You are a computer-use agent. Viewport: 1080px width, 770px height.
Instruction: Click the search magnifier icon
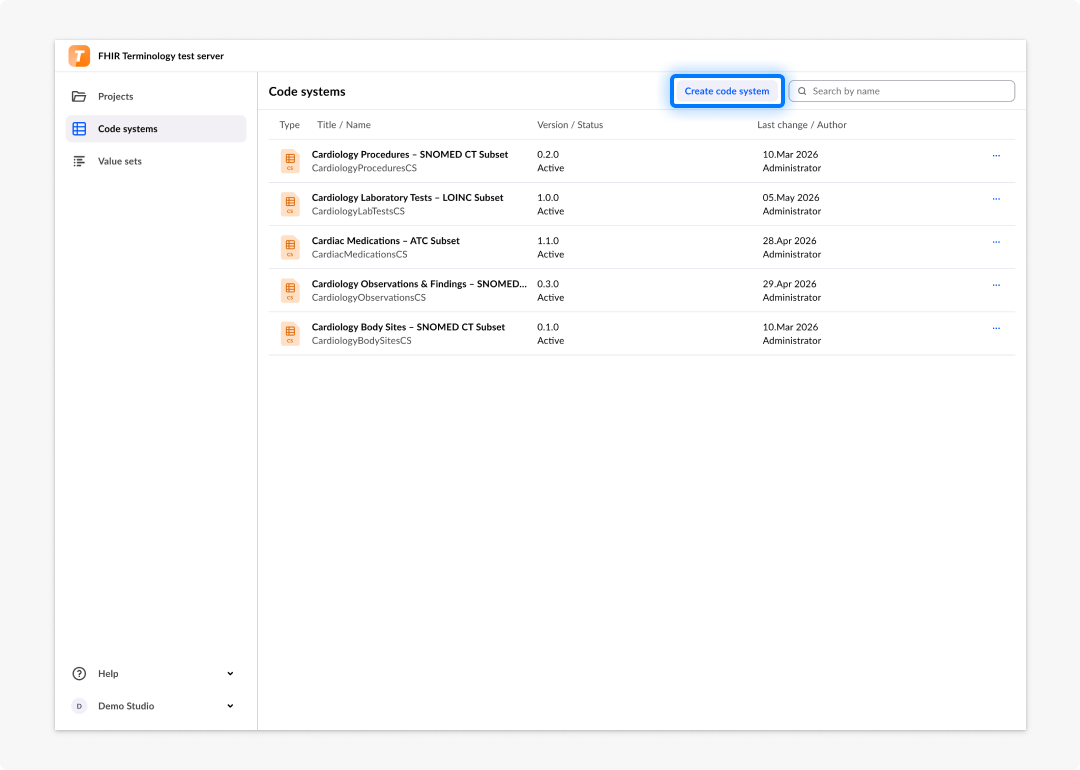coord(802,91)
